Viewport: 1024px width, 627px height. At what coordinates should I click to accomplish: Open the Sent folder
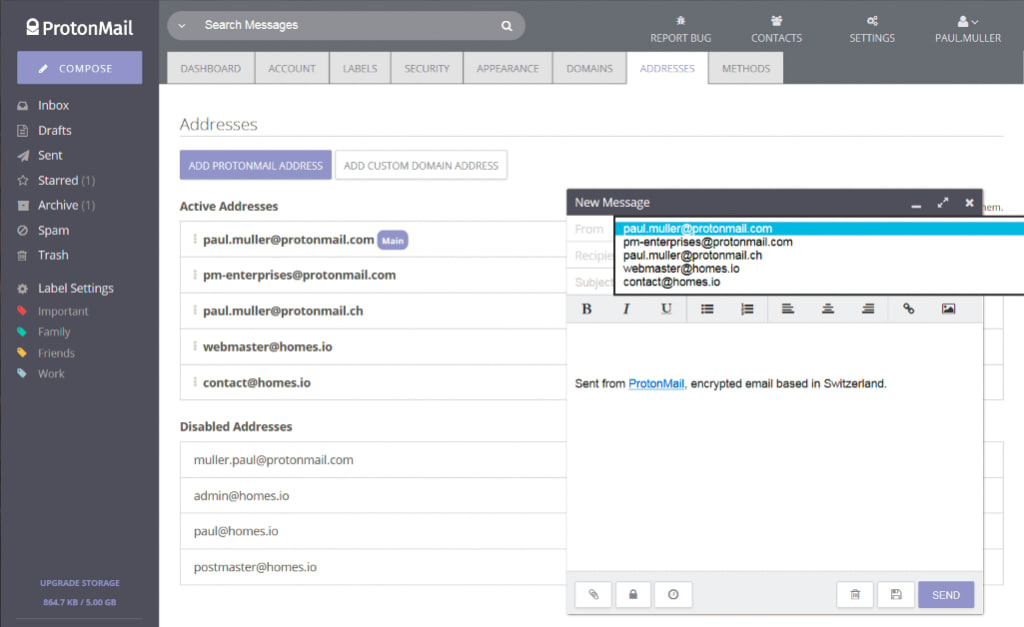pyautogui.click(x=50, y=155)
